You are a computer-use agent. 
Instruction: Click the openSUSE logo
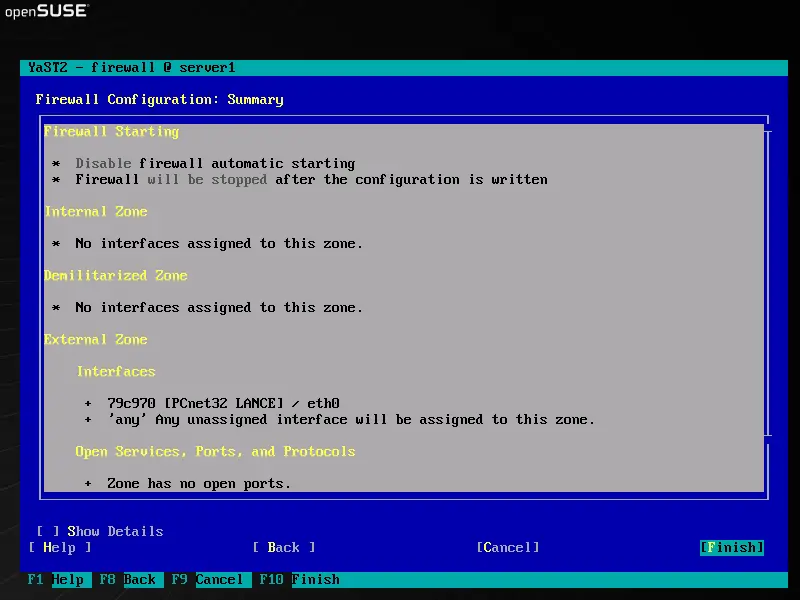tap(47, 13)
